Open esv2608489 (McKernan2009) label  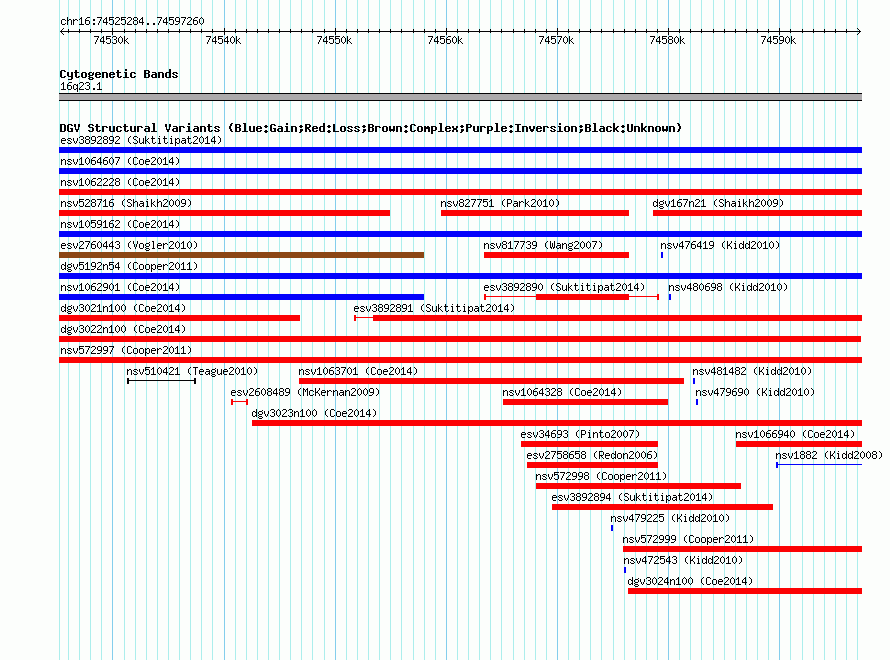[305, 392]
